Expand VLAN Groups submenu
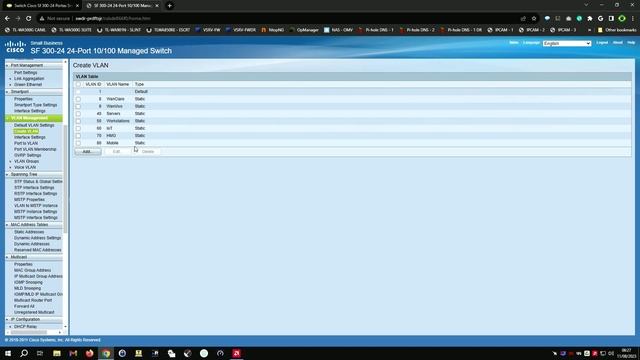This screenshot has height=360, width=640. click(11, 161)
